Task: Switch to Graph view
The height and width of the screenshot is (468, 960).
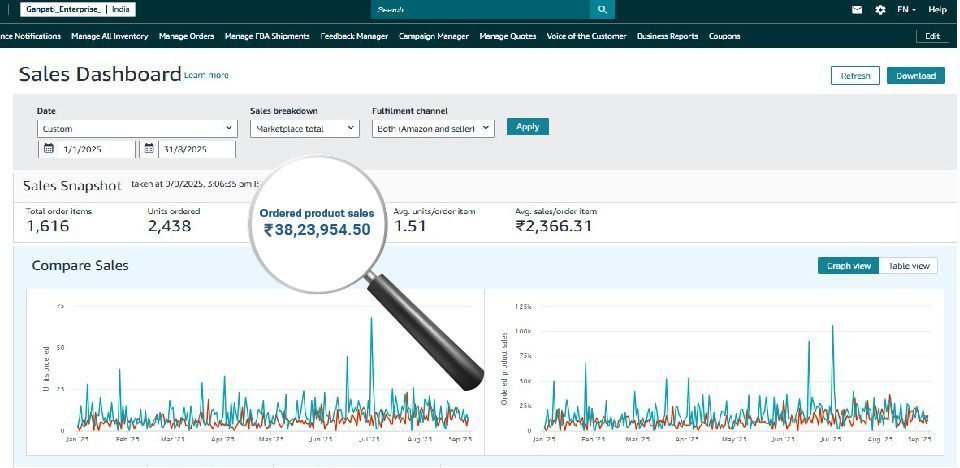Action: (848, 266)
